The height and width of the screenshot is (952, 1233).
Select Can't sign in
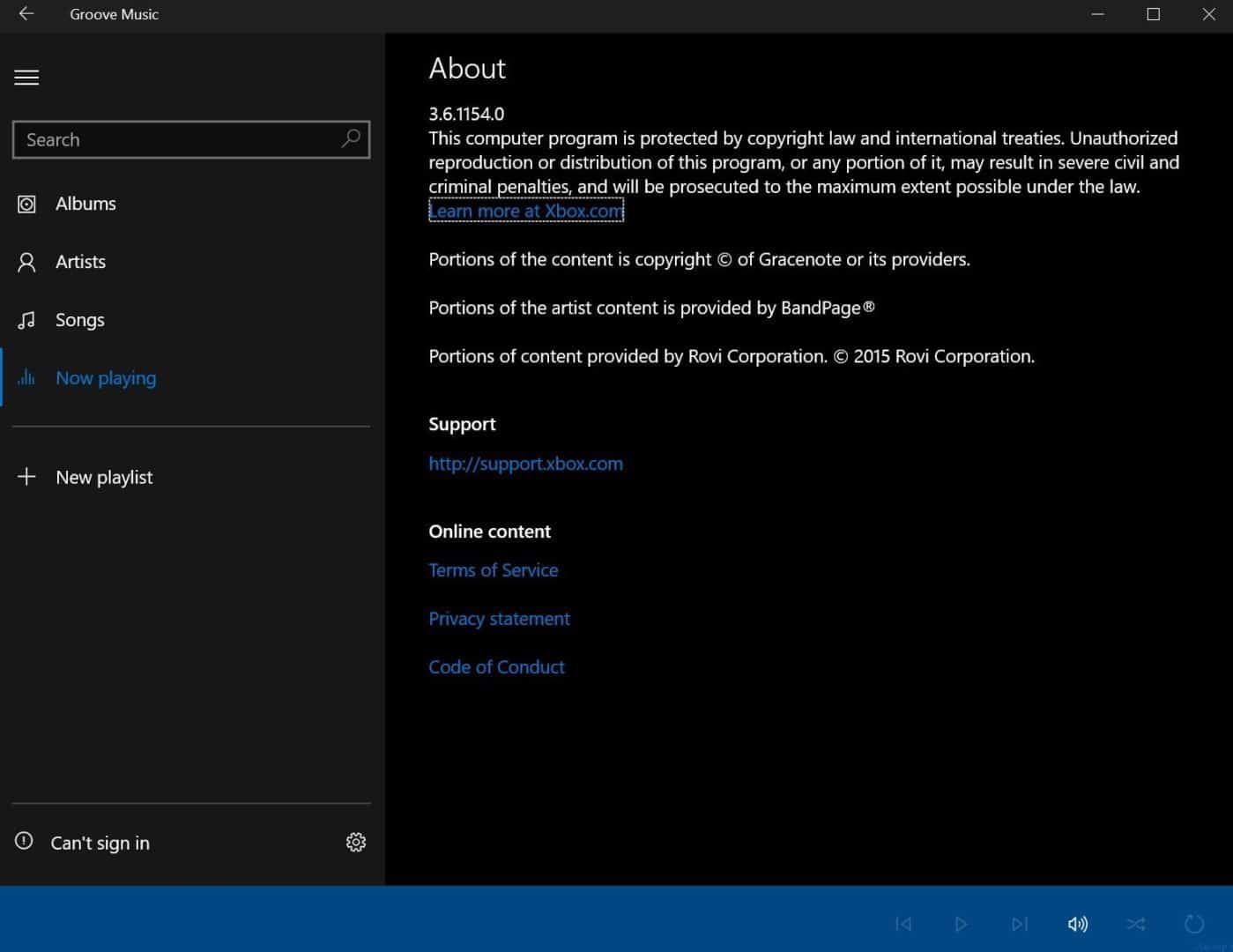pyautogui.click(x=100, y=843)
